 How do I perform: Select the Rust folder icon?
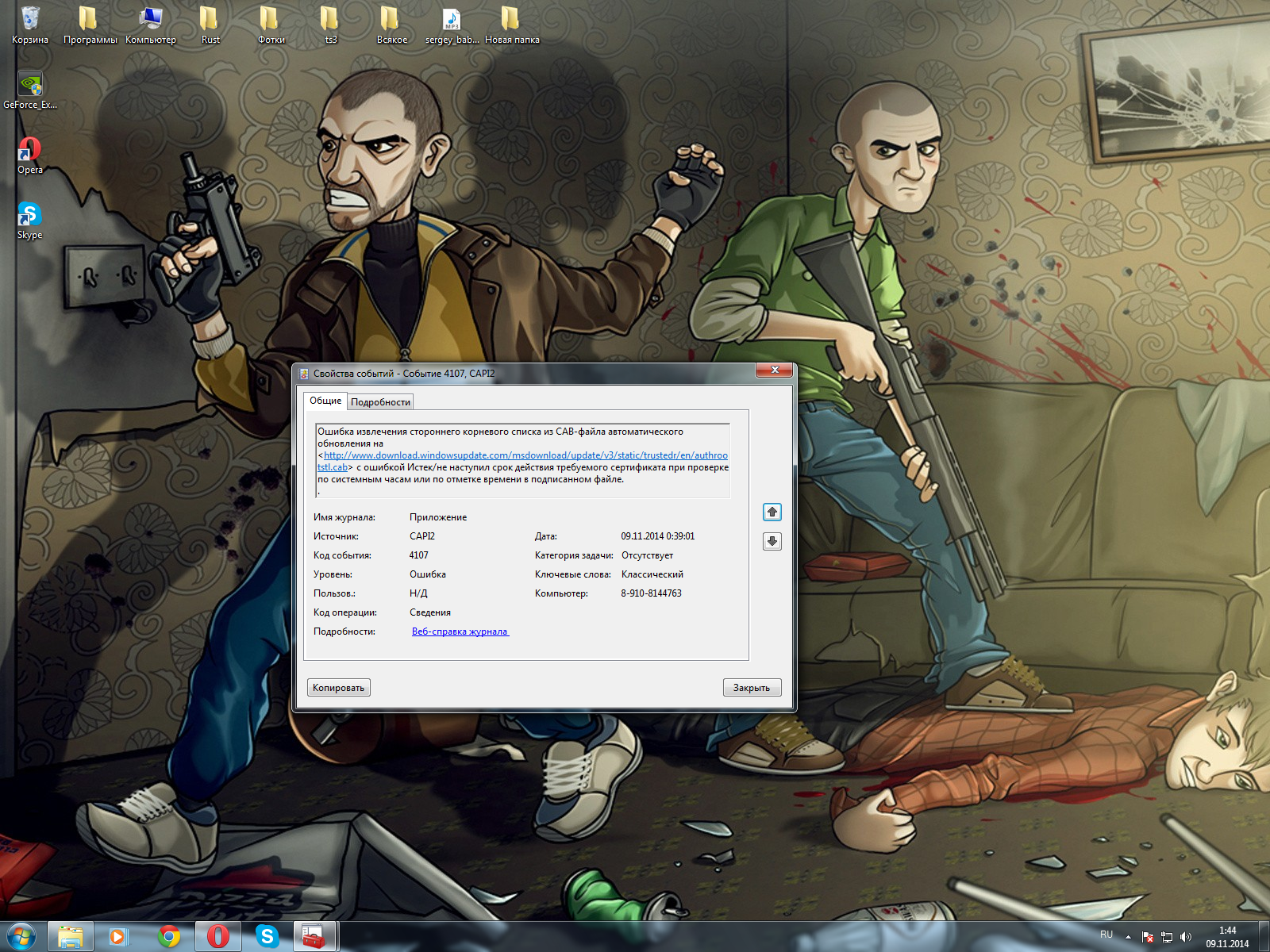(210, 24)
